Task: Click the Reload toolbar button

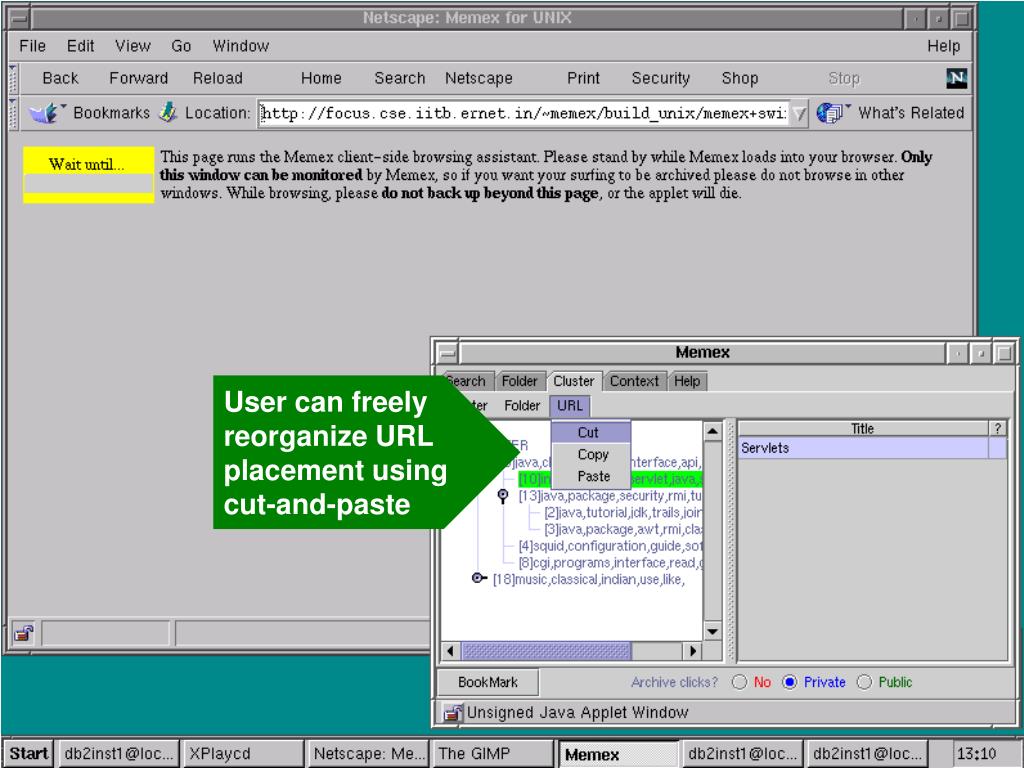Action: [217, 78]
